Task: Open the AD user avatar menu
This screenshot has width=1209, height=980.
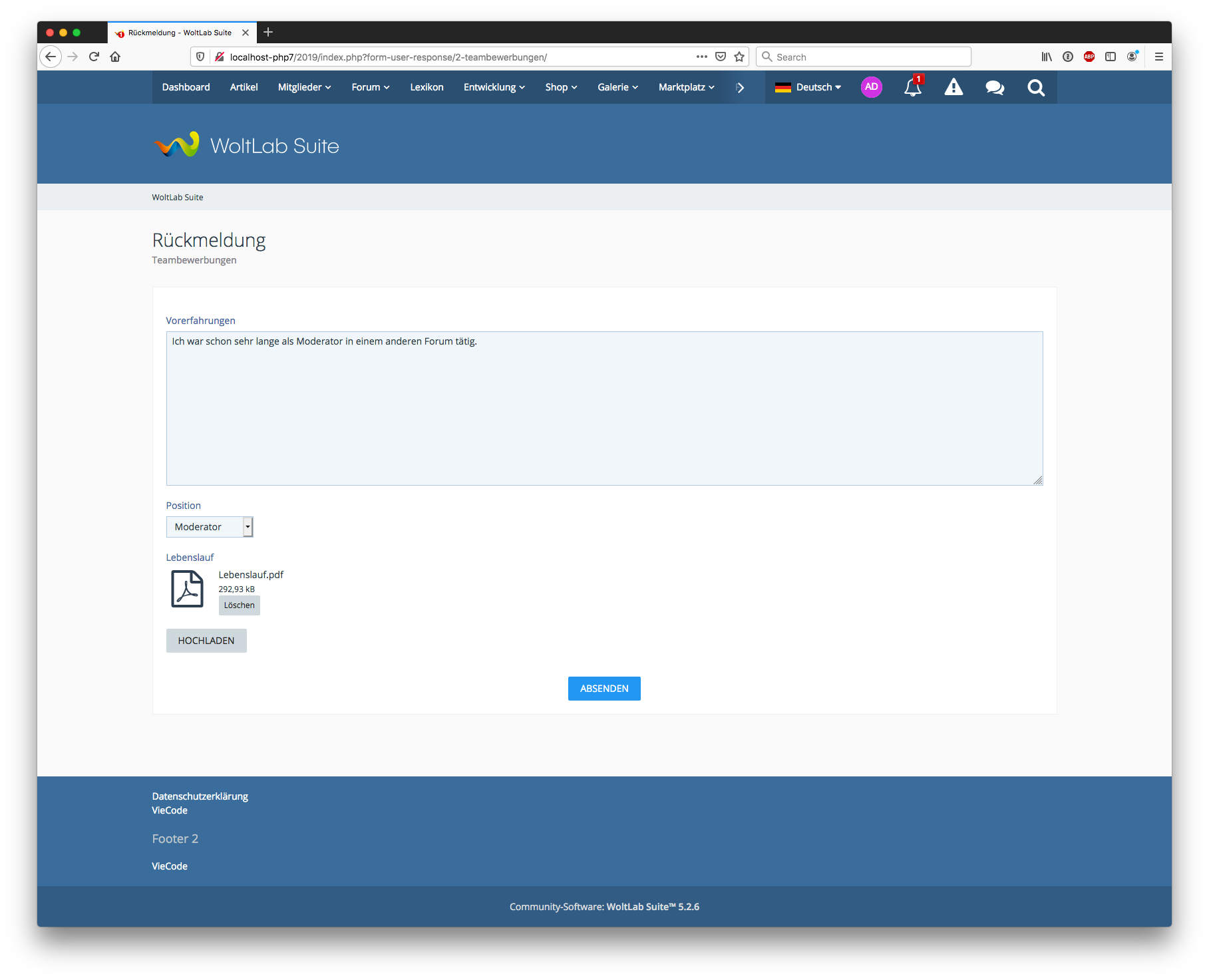Action: (x=871, y=87)
